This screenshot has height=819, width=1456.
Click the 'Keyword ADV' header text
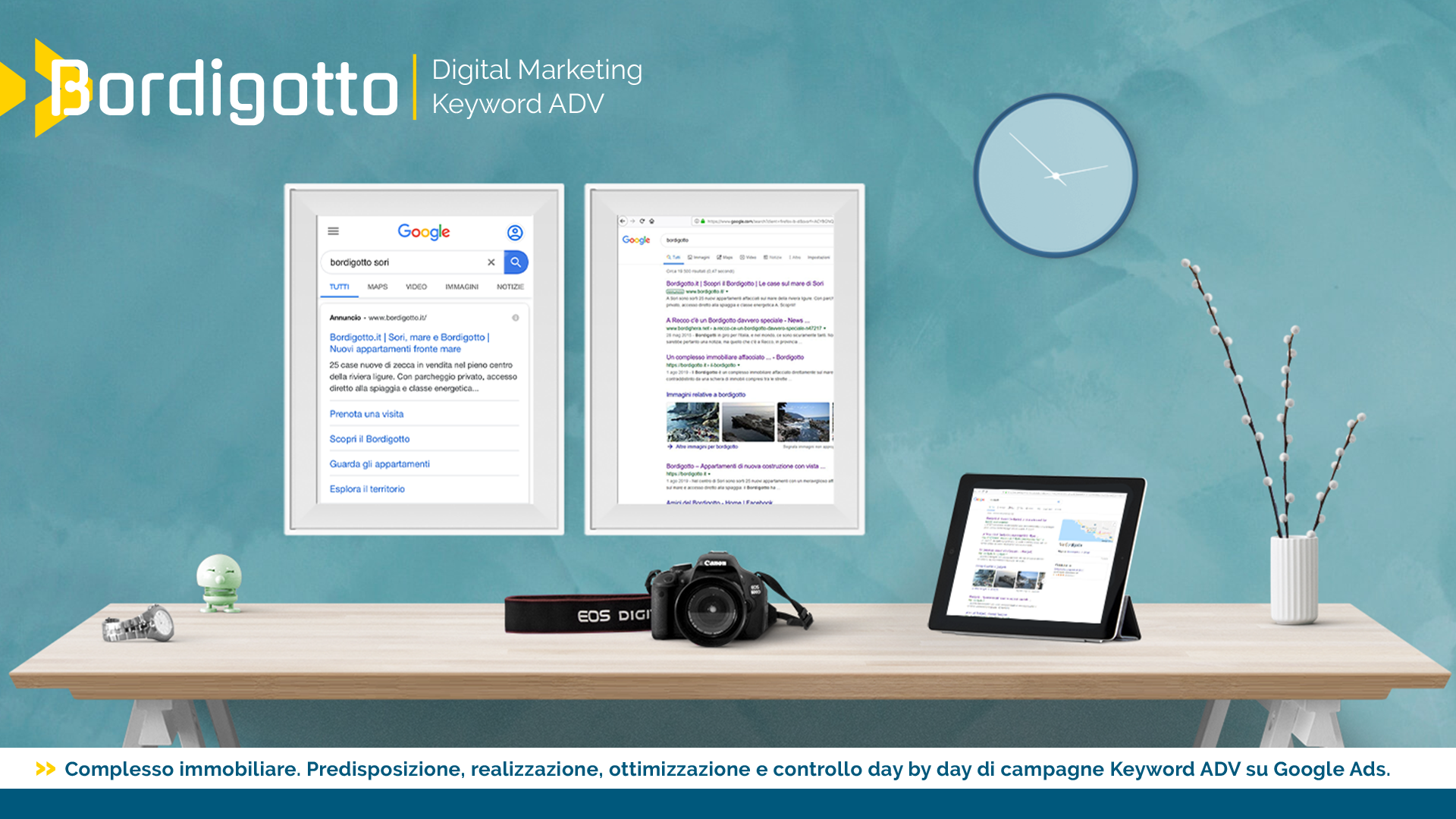pyautogui.click(x=518, y=104)
